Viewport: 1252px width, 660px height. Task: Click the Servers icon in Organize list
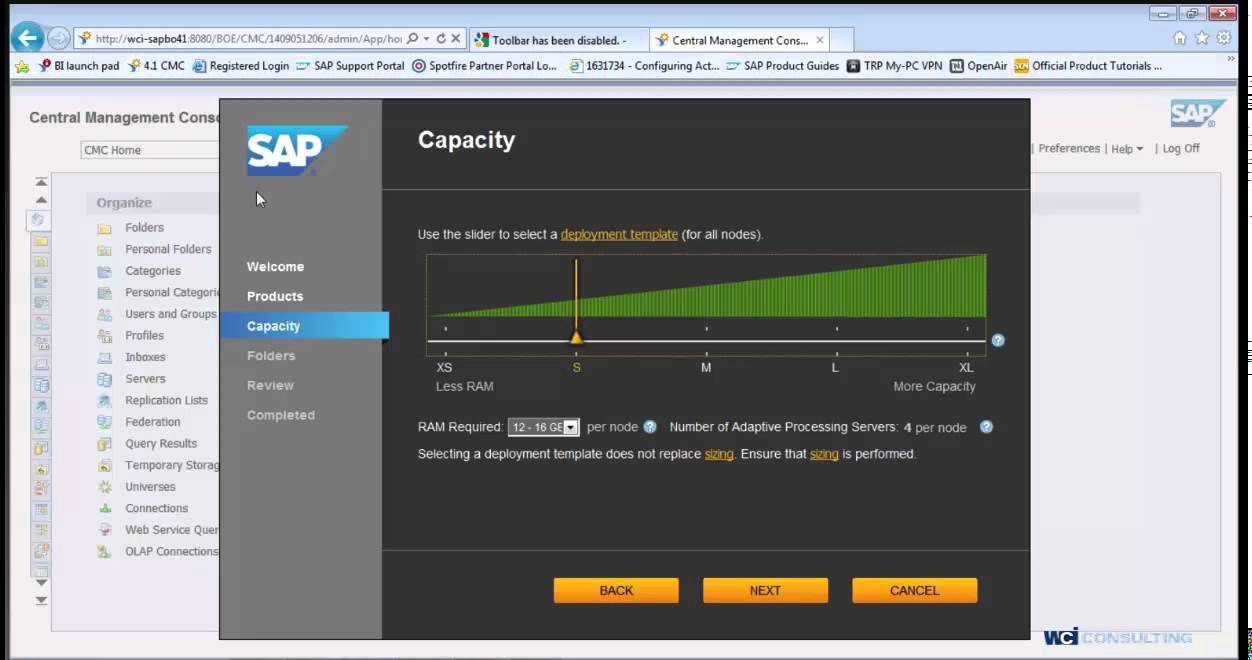point(104,379)
